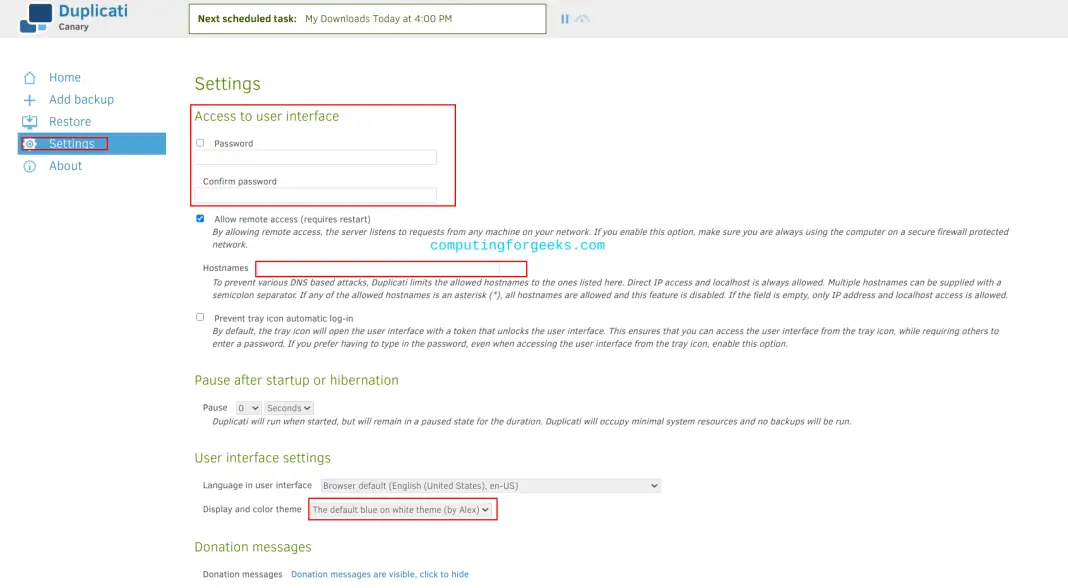Open the Seconds time unit dropdown
The height and width of the screenshot is (588, 1068).
coord(289,408)
